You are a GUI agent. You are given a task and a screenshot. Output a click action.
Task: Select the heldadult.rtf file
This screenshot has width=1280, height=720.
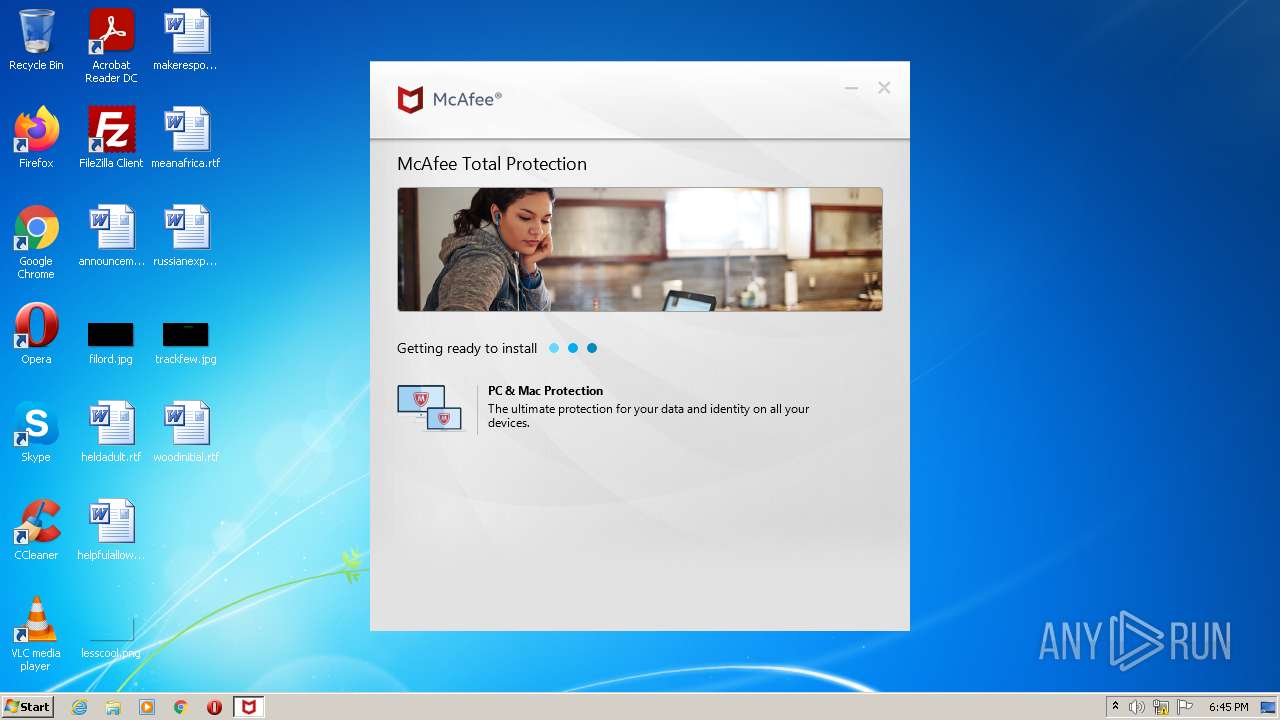click(x=111, y=432)
